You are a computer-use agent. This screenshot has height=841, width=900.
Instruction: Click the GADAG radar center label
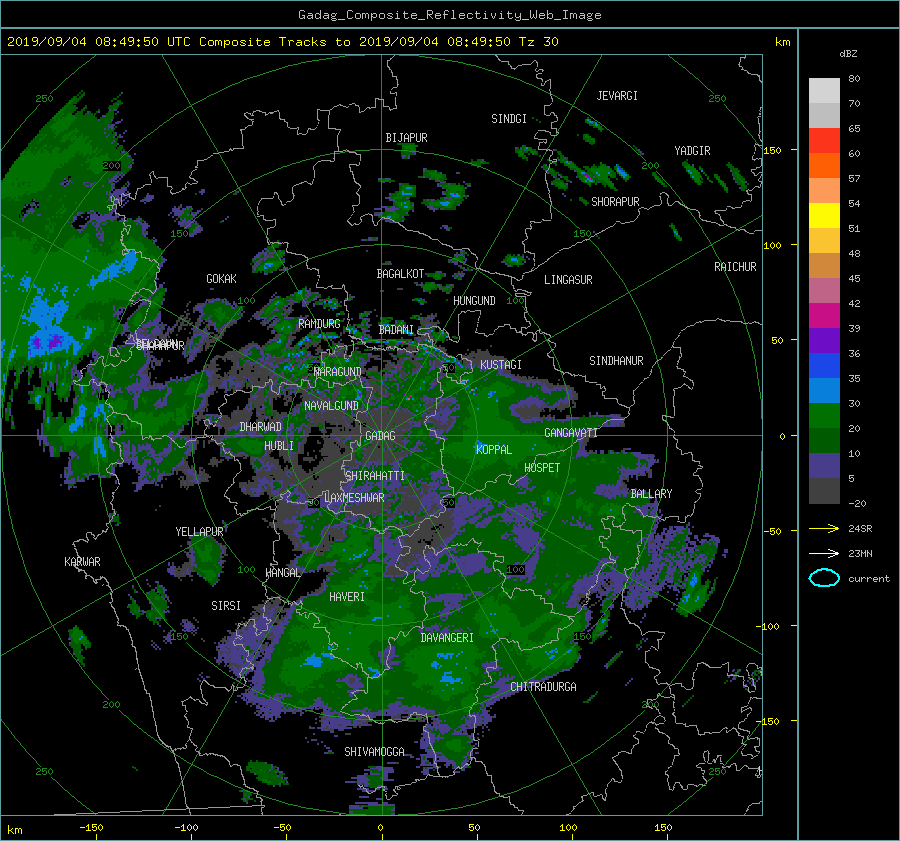coord(380,436)
